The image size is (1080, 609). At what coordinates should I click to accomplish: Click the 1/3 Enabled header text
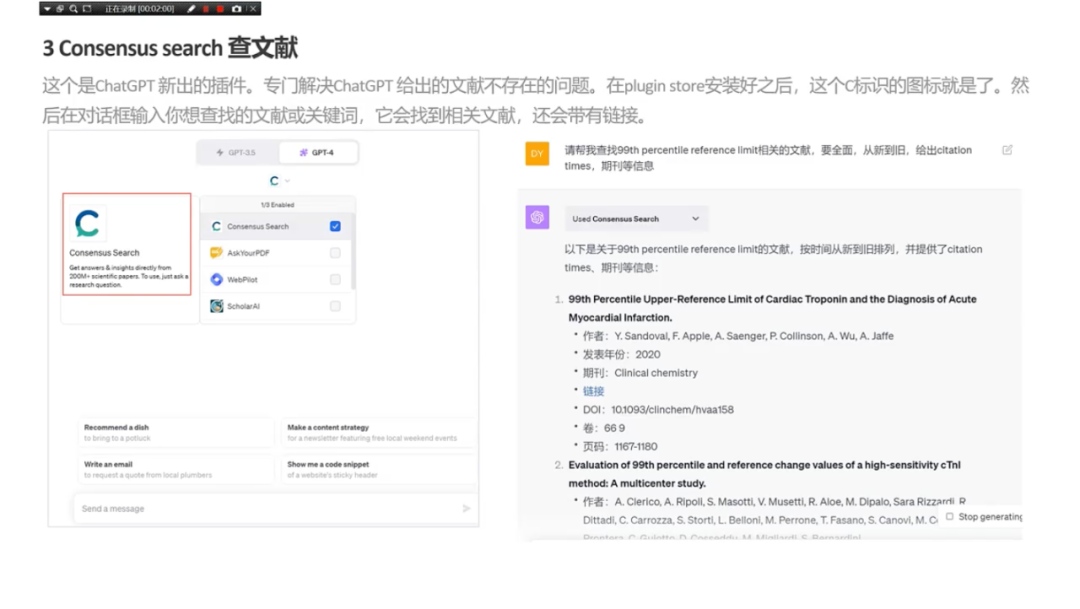tap(277, 205)
